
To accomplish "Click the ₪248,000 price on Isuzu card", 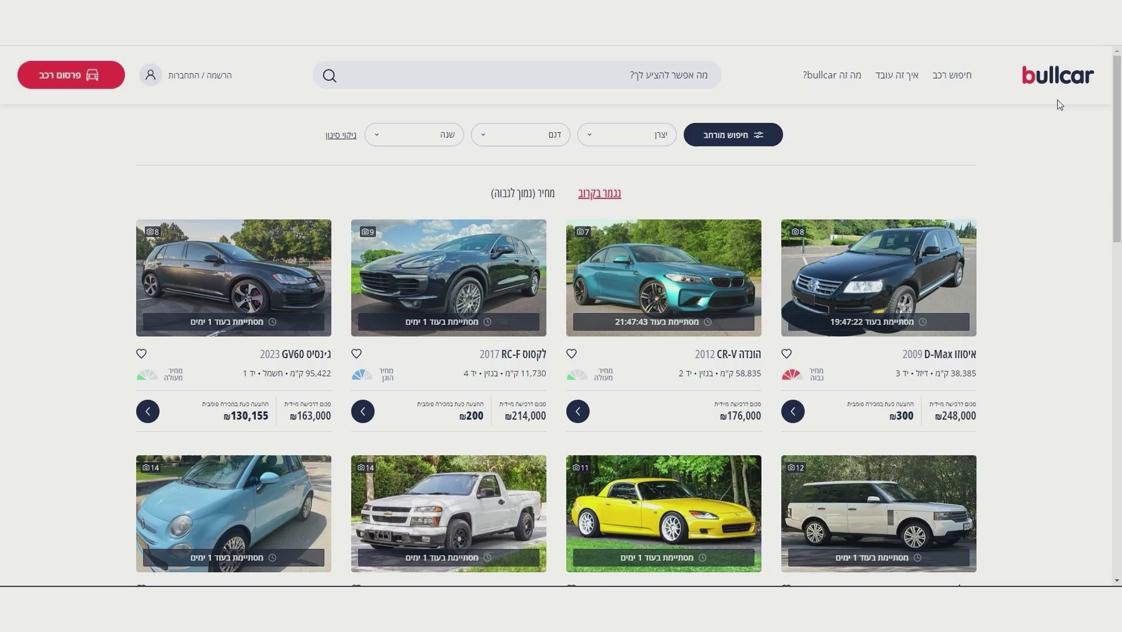I will pyautogui.click(x=955, y=416).
